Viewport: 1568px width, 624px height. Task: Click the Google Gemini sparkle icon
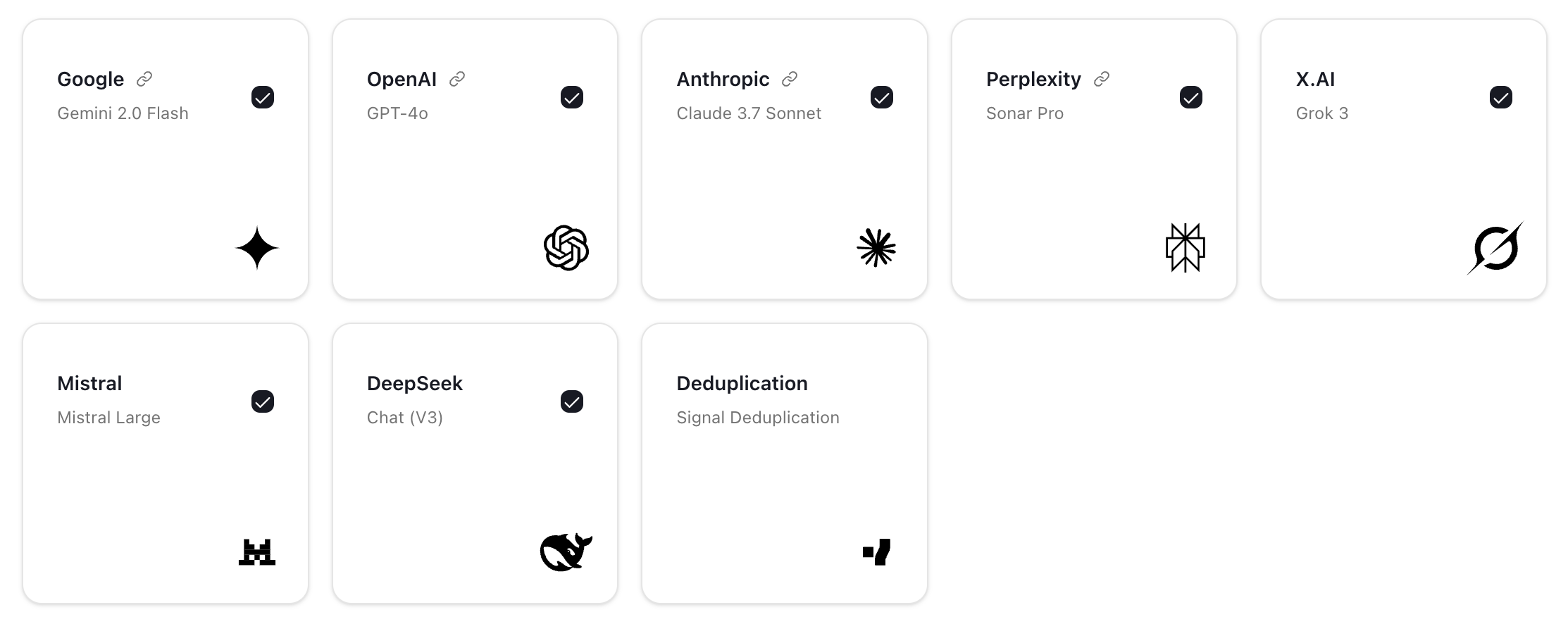click(x=257, y=248)
